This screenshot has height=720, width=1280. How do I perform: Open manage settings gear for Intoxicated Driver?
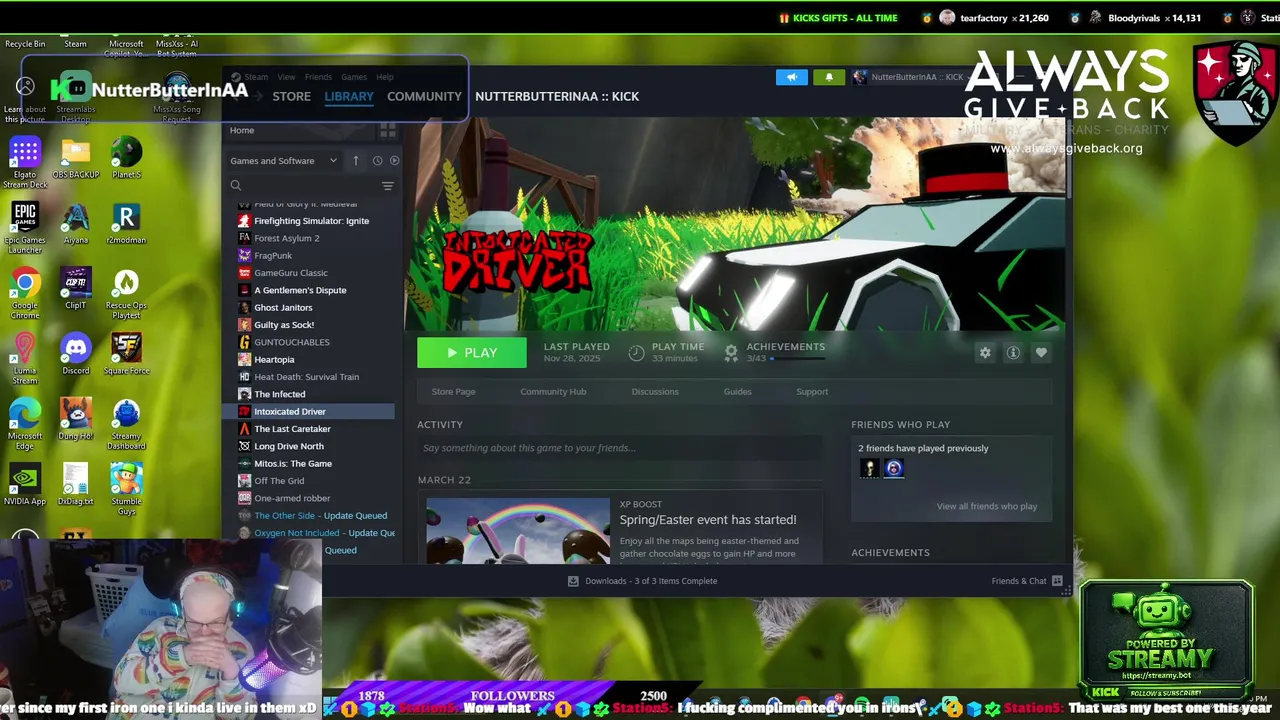pyautogui.click(x=985, y=353)
